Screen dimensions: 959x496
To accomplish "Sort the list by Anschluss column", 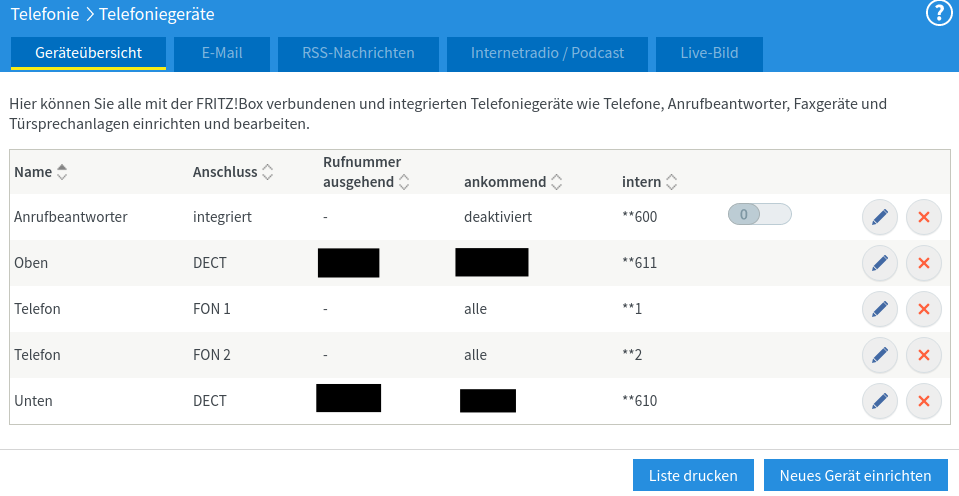I will click(x=232, y=172).
